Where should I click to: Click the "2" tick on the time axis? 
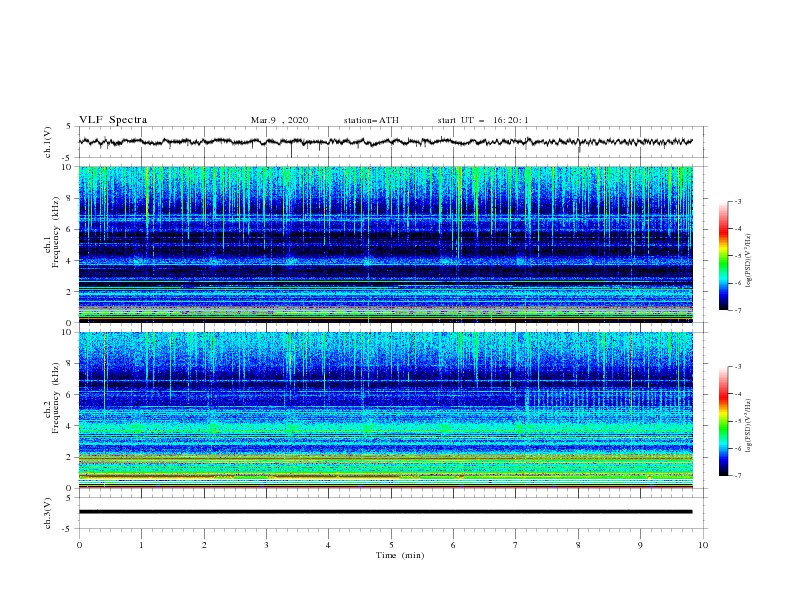(x=204, y=545)
